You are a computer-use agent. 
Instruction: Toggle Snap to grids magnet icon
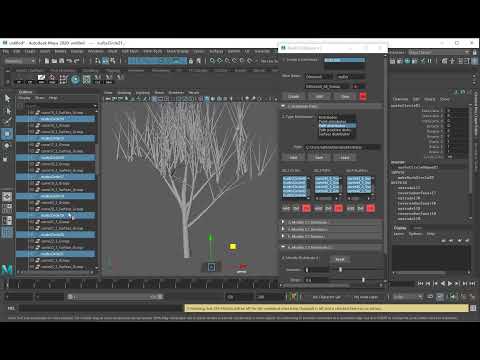(212, 61)
